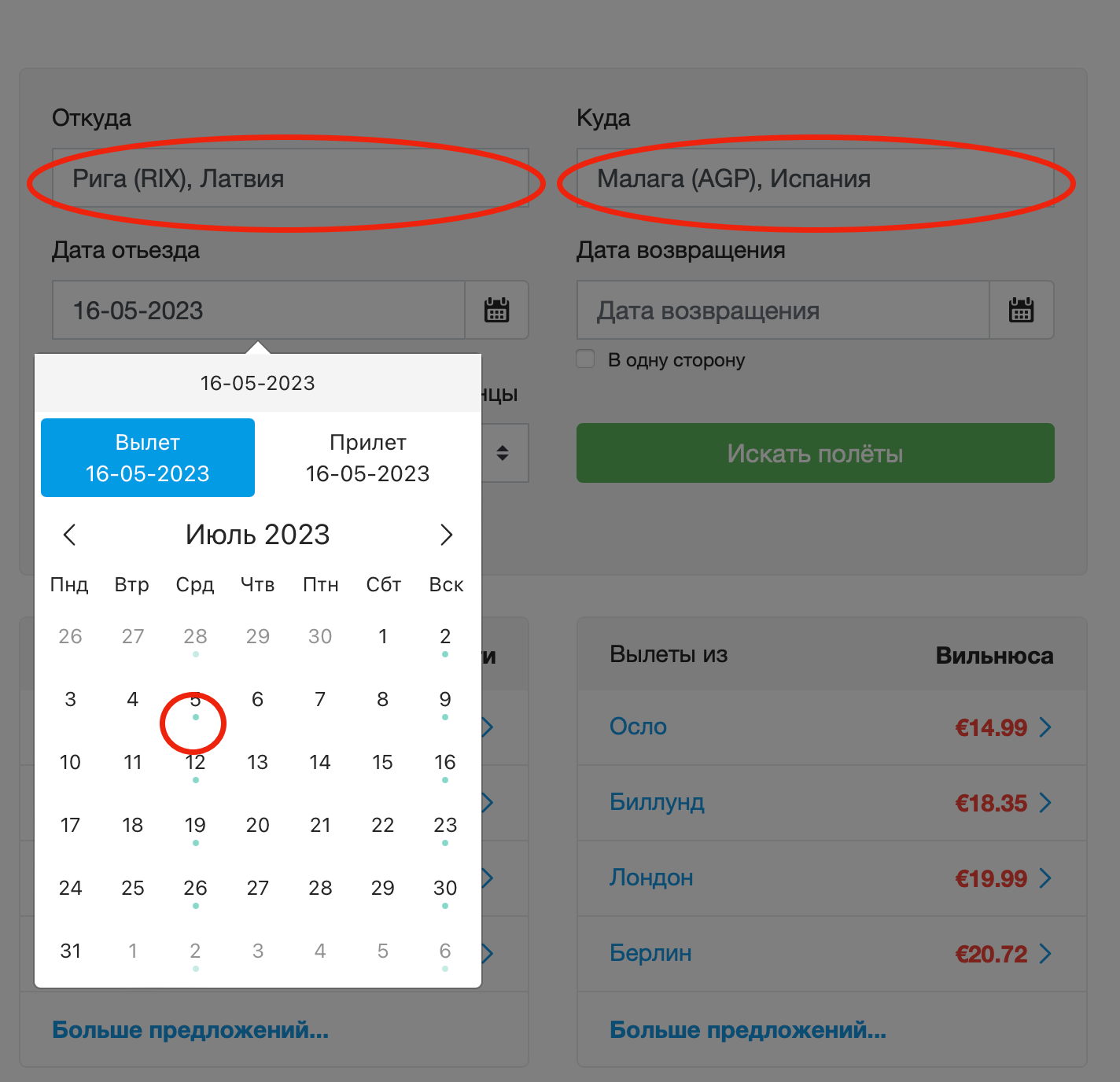The height and width of the screenshot is (1082, 1120).
Task: Go to the previous month in calendar
Action: [x=69, y=535]
